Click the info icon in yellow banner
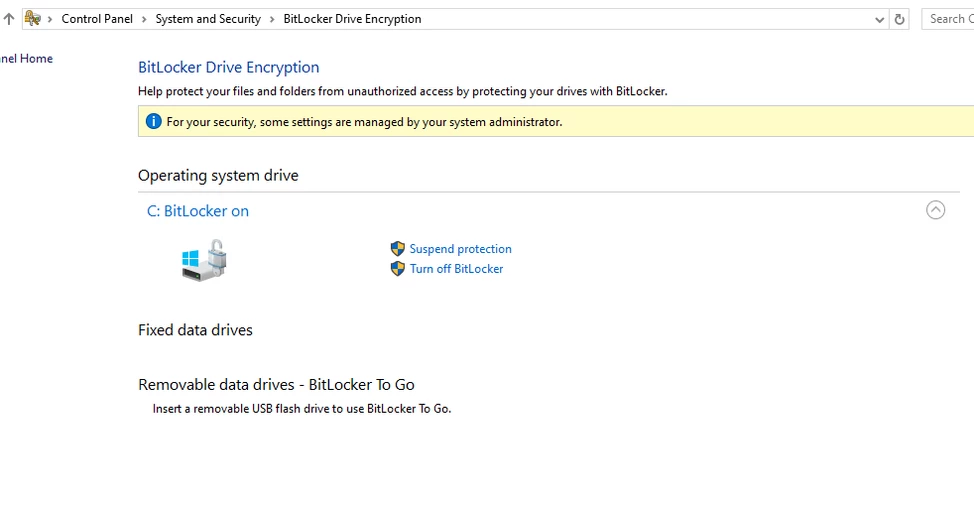Viewport: 974px width, 510px height. click(153, 122)
